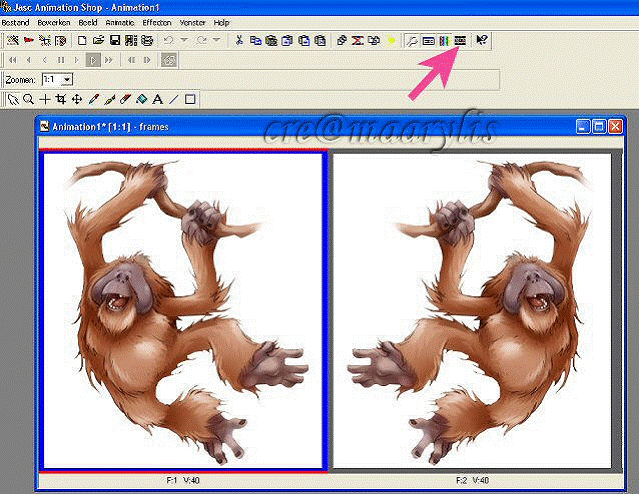Open the Bewerken menu
Screen dimensions: 639x494
(54, 23)
